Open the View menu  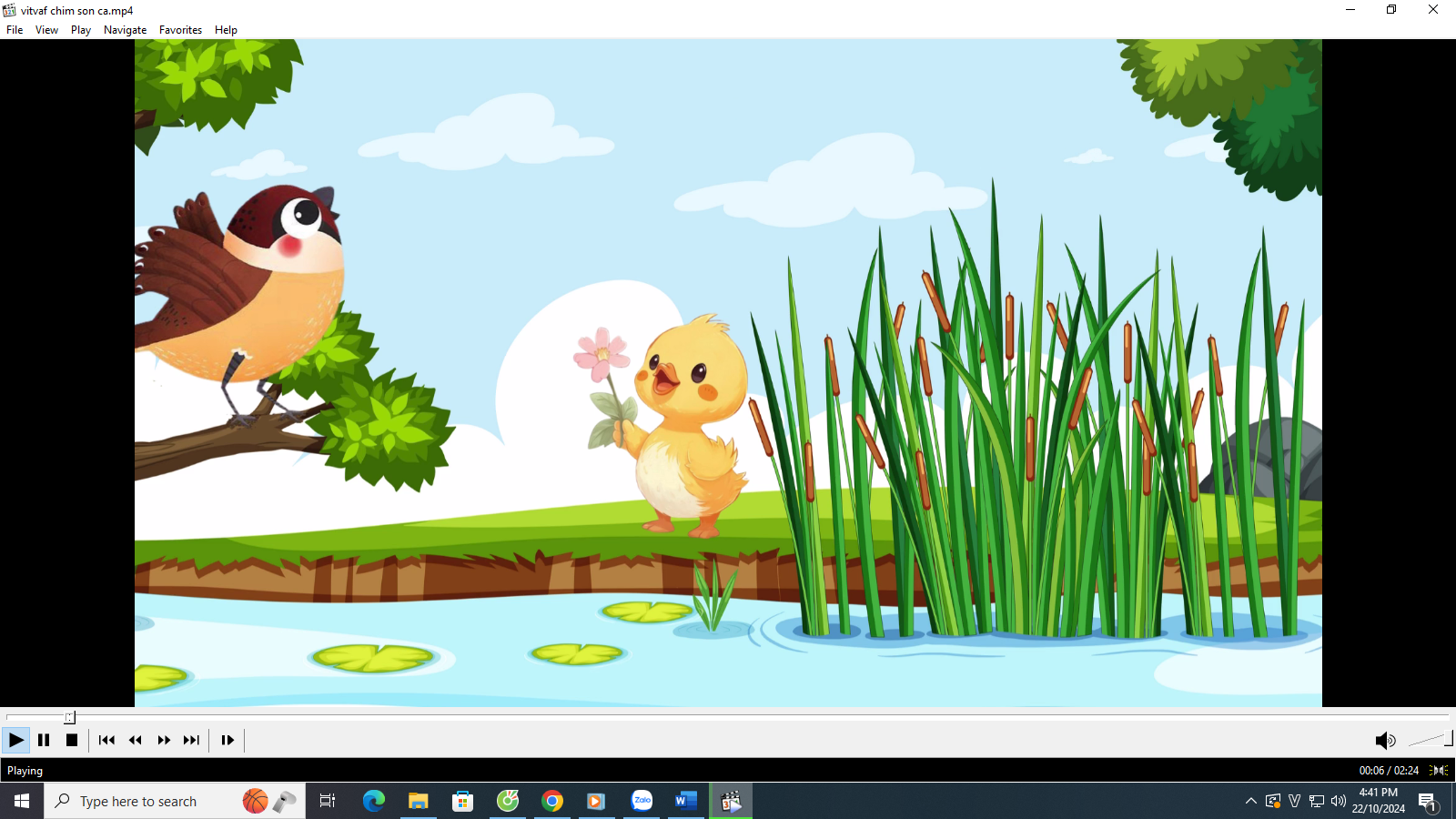(x=46, y=30)
